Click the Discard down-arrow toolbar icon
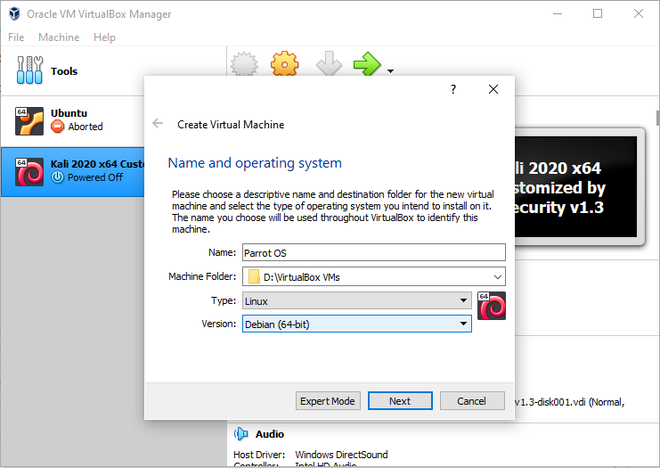 (329, 64)
